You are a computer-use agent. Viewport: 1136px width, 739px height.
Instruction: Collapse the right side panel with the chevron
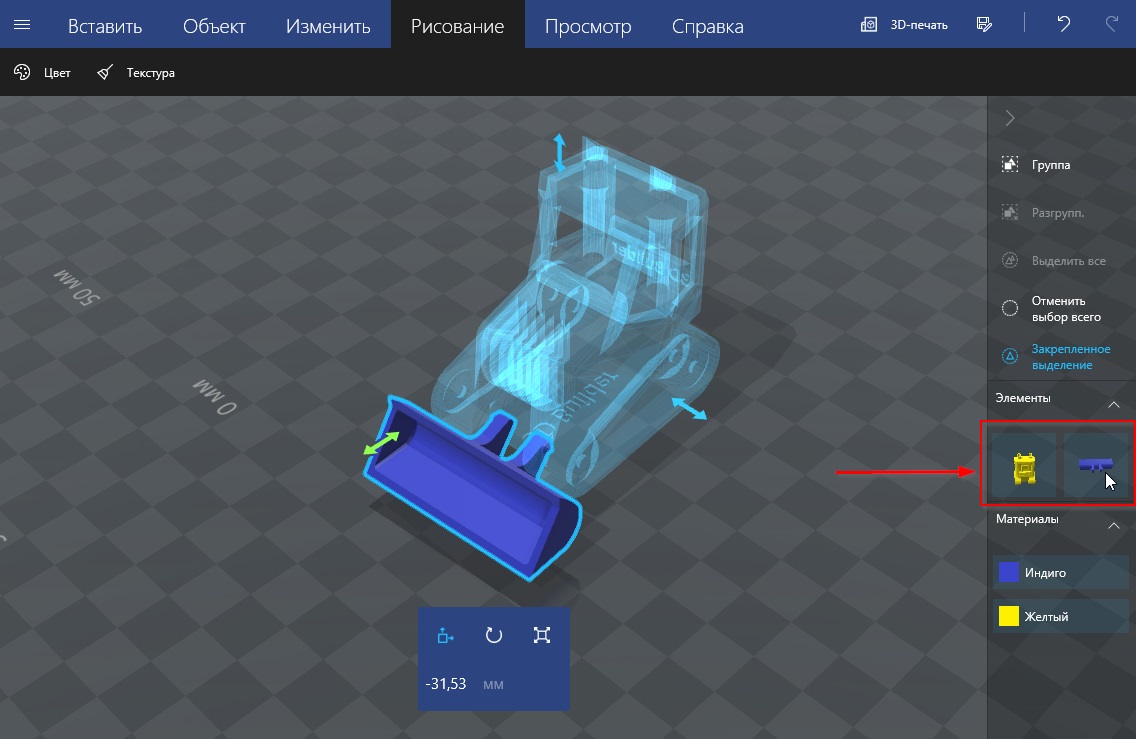pyautogui.click(x=1010, y=118)
